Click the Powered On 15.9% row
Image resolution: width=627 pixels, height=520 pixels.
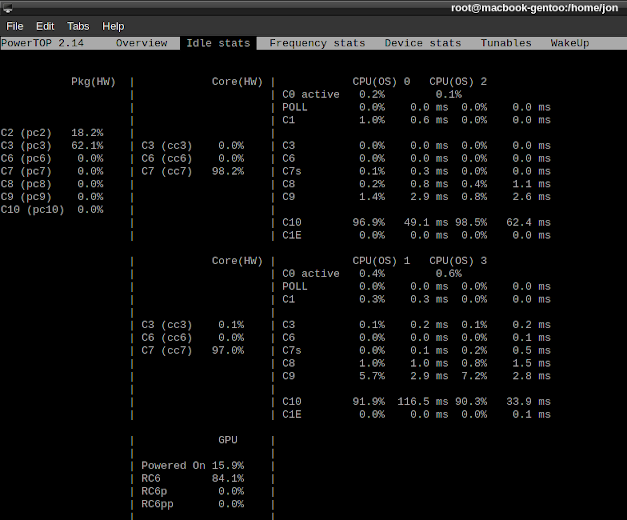pos(193,466)
